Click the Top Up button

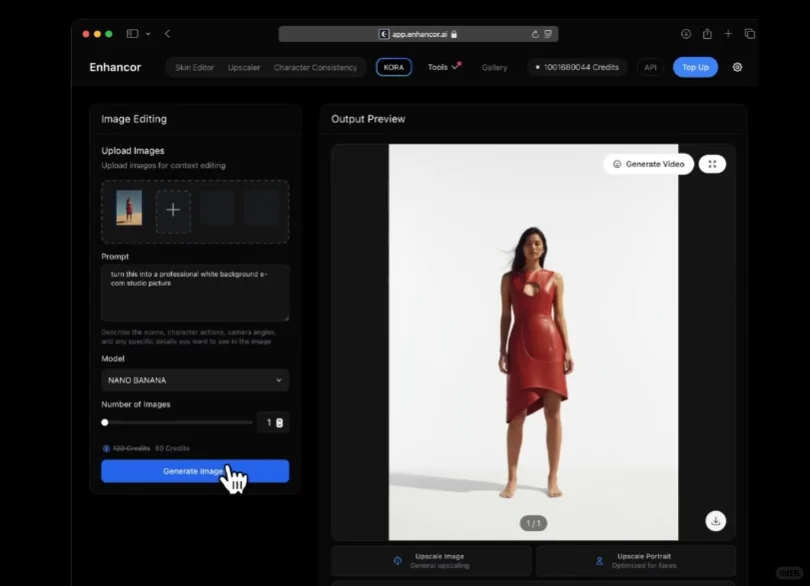click(x=695, y=67)
